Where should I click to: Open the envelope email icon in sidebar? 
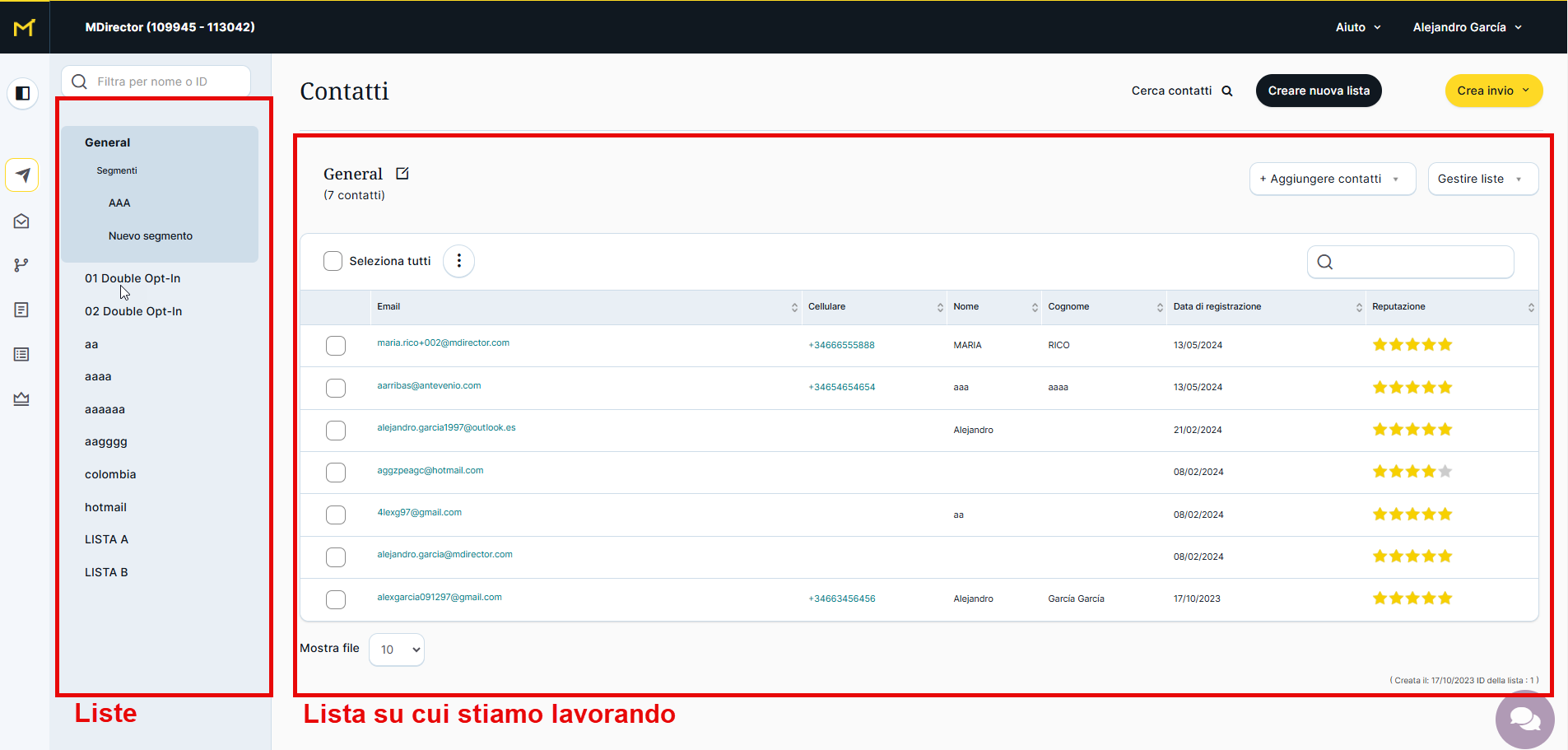[21, 221]
